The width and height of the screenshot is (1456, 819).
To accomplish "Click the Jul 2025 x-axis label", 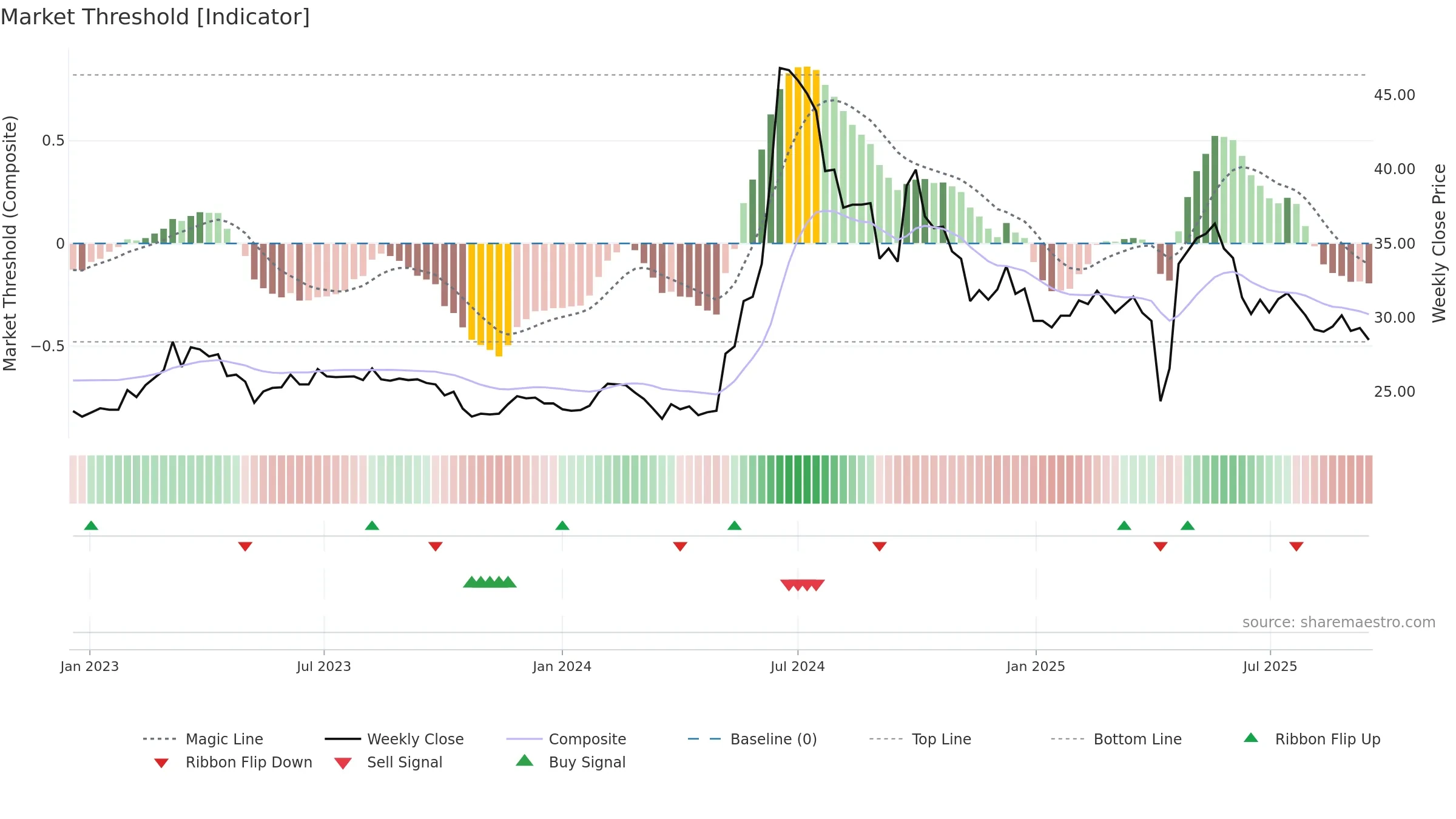I will pos(1270,666).
